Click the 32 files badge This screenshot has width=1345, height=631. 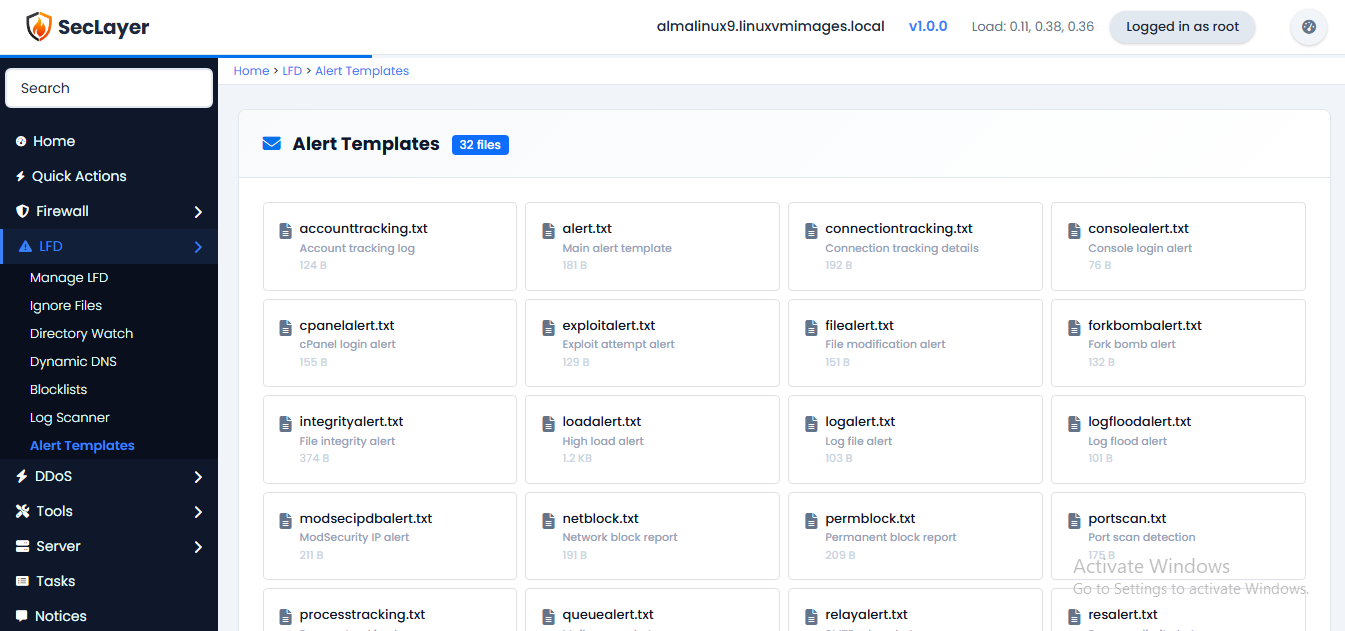pyautogui.click(x=480, y=145)
